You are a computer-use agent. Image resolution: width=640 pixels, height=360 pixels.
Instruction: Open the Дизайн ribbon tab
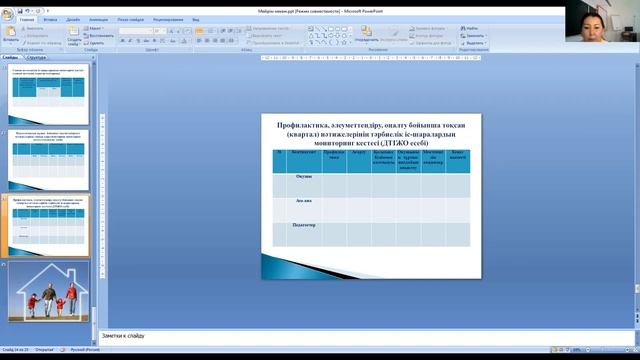(x=73, y=20)
